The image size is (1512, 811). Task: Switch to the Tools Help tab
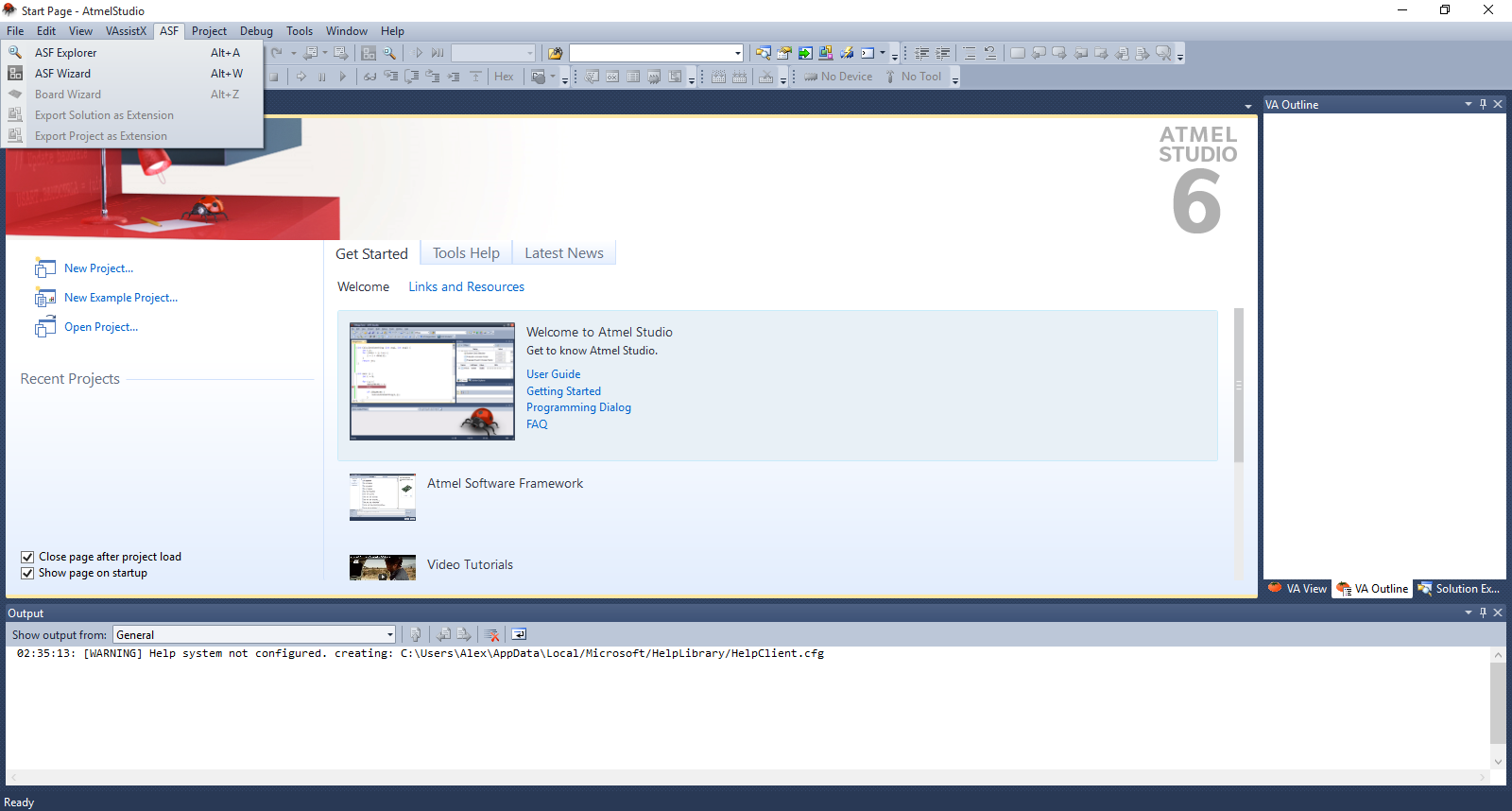[466, 253]
